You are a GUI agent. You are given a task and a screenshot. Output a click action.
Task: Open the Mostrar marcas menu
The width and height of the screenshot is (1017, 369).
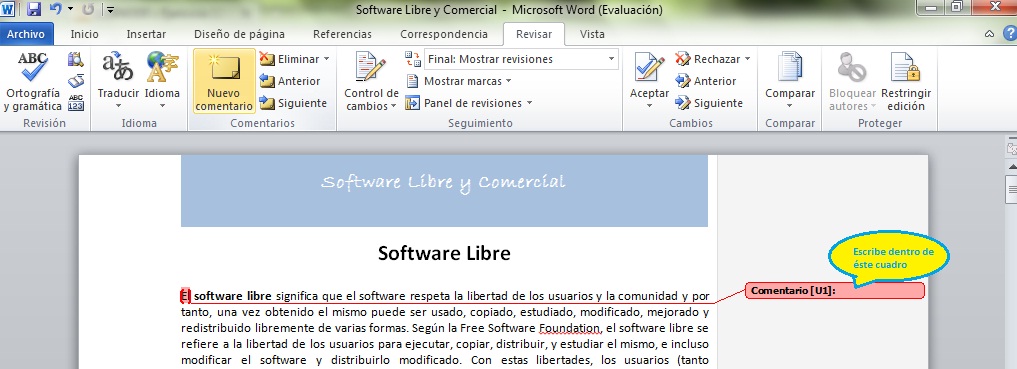(x=459, y=81)
